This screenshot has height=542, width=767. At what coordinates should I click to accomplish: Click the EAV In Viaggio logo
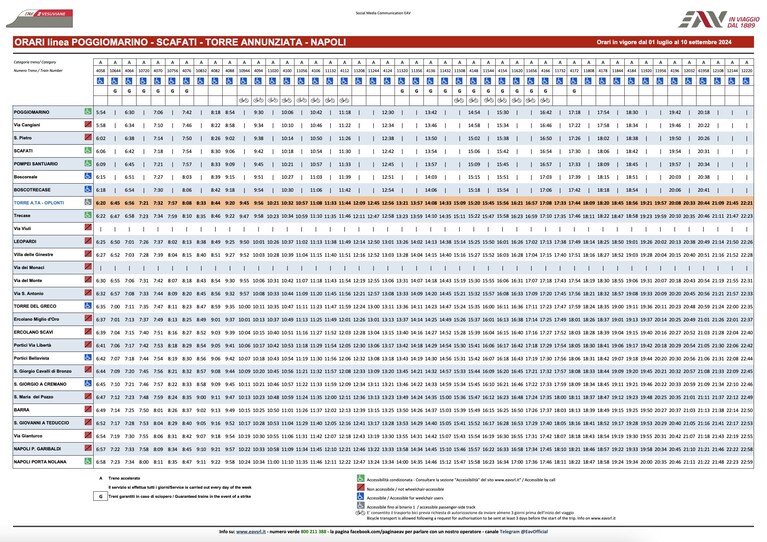719,19
